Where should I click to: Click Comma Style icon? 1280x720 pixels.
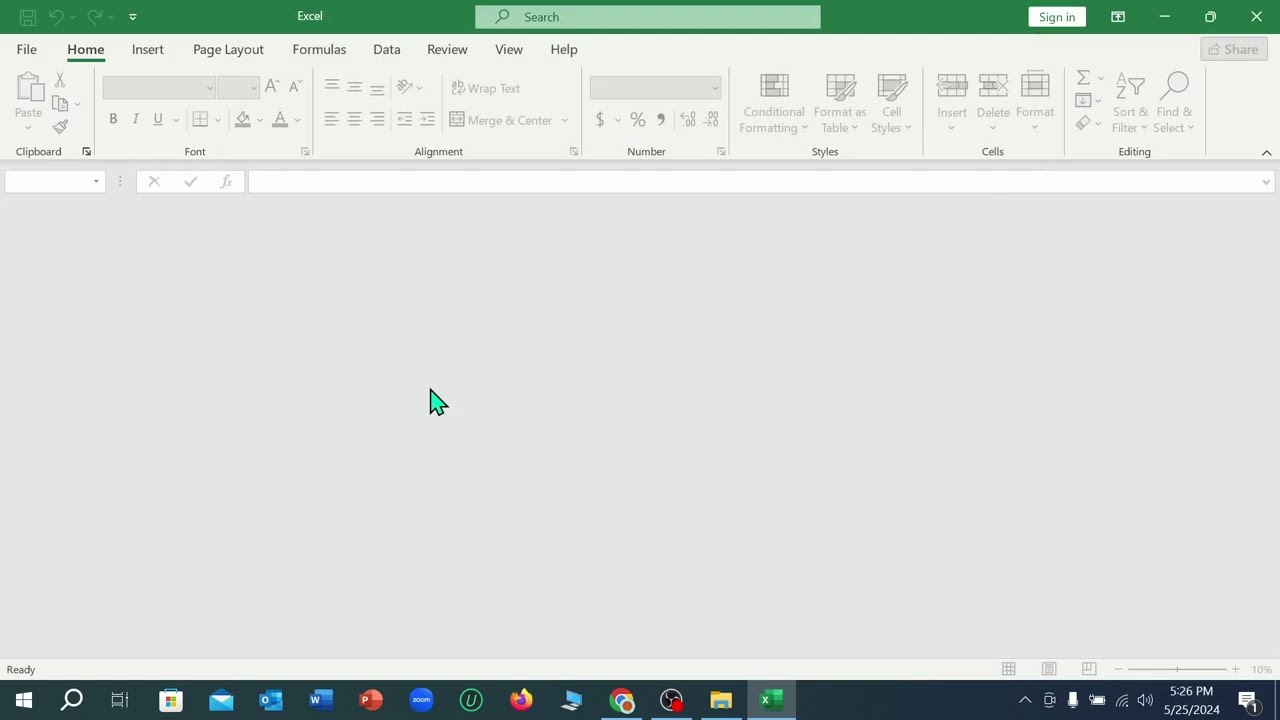[x=661, y=120]
